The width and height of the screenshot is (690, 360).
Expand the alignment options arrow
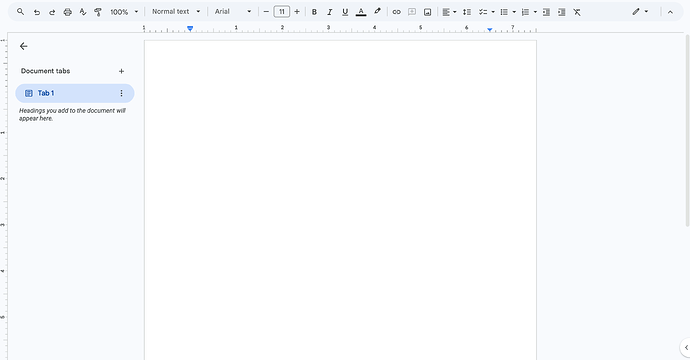(x=455, y=12)
